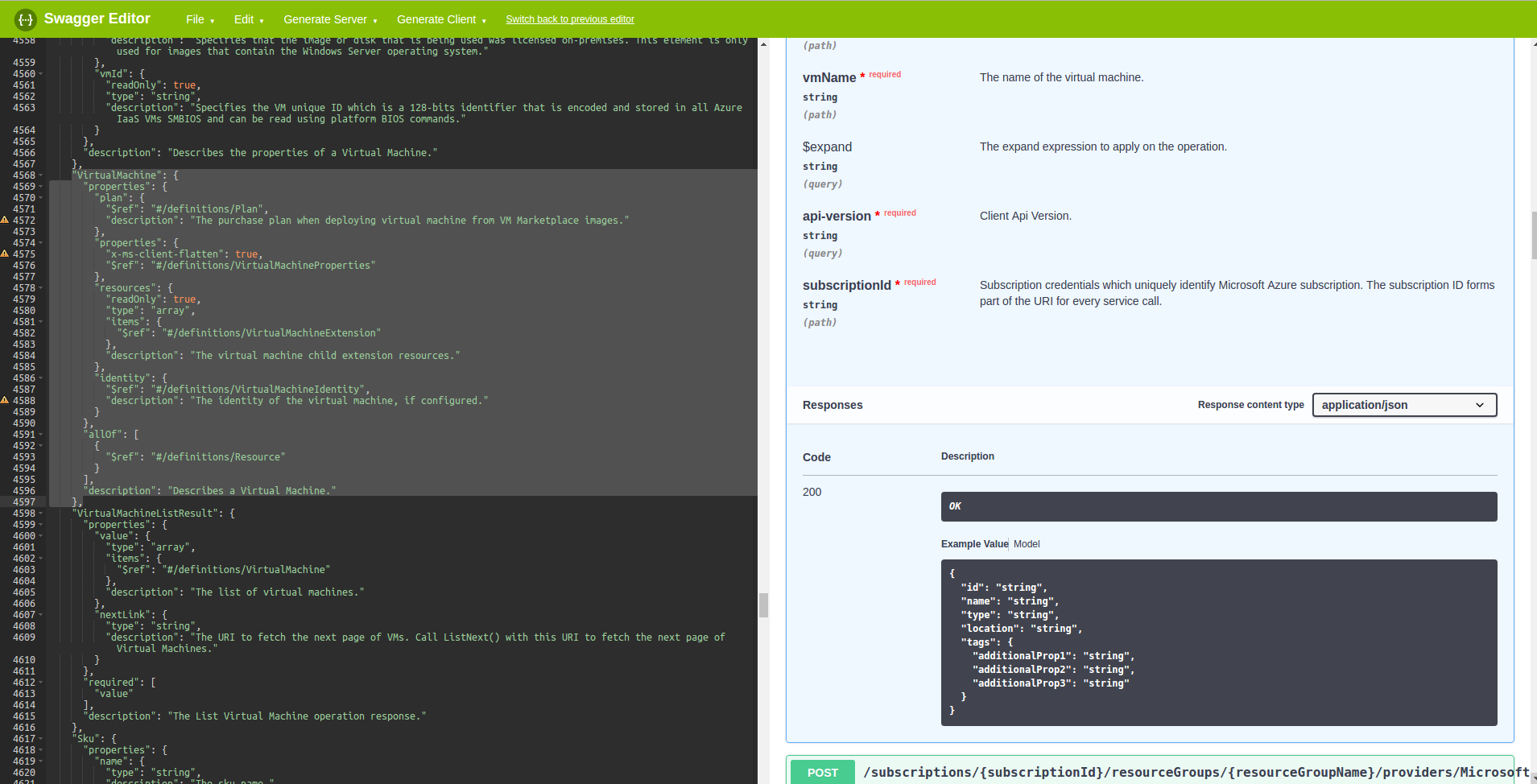Open the Generate Client menu
This screenshot has width=1537, height=784.
point(441,19)
